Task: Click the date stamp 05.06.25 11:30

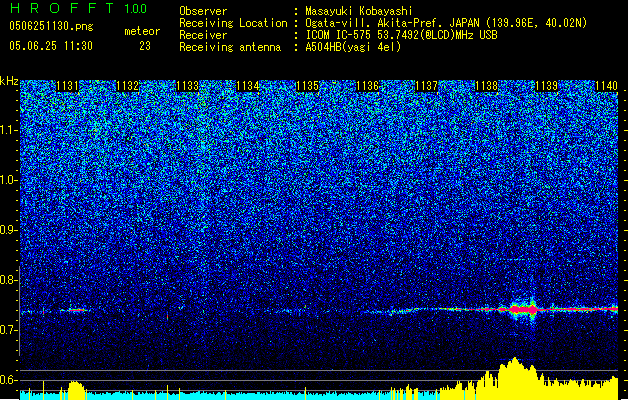Action: [x=51, y=46]
